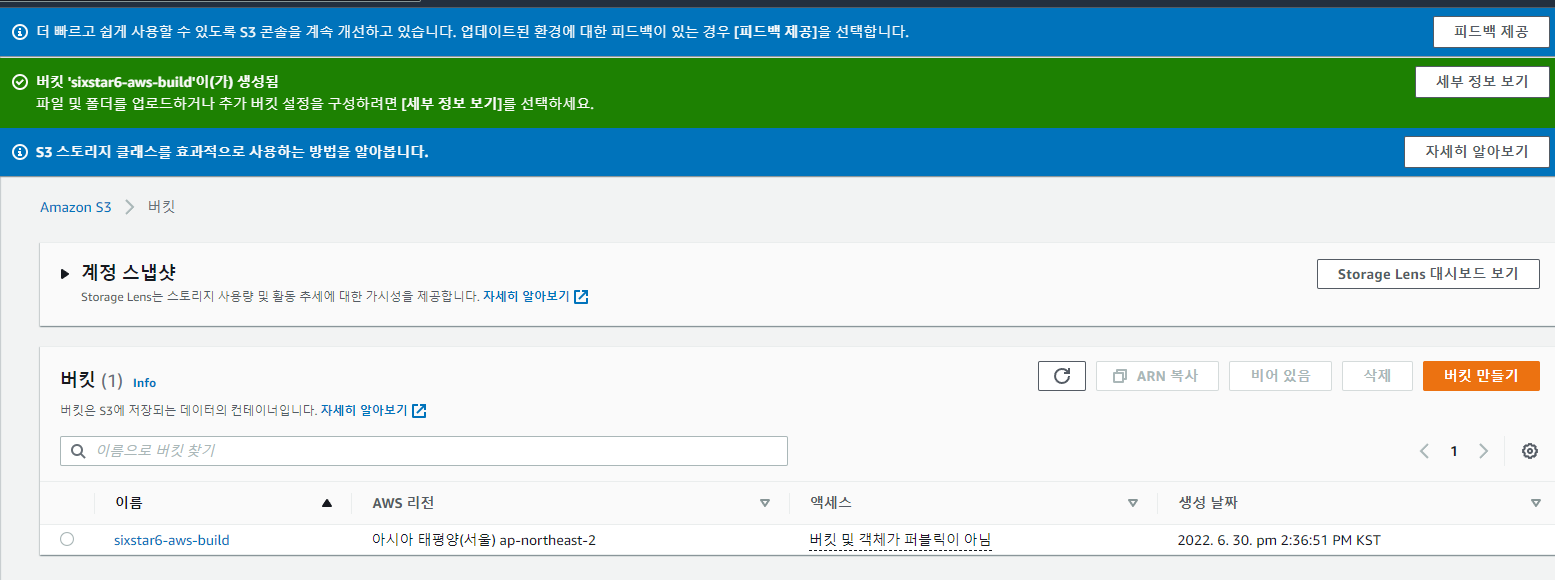Open the sixstar6-aws-build bucket link
The image size is (1555, 580).
pos(171,540)
